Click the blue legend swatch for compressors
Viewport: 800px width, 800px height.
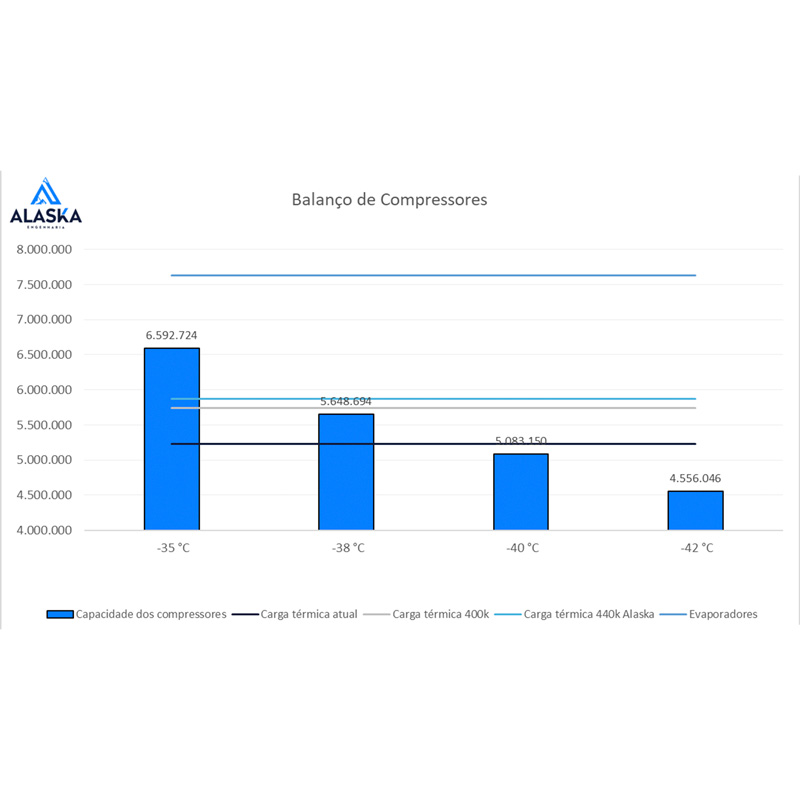[60, 614]
